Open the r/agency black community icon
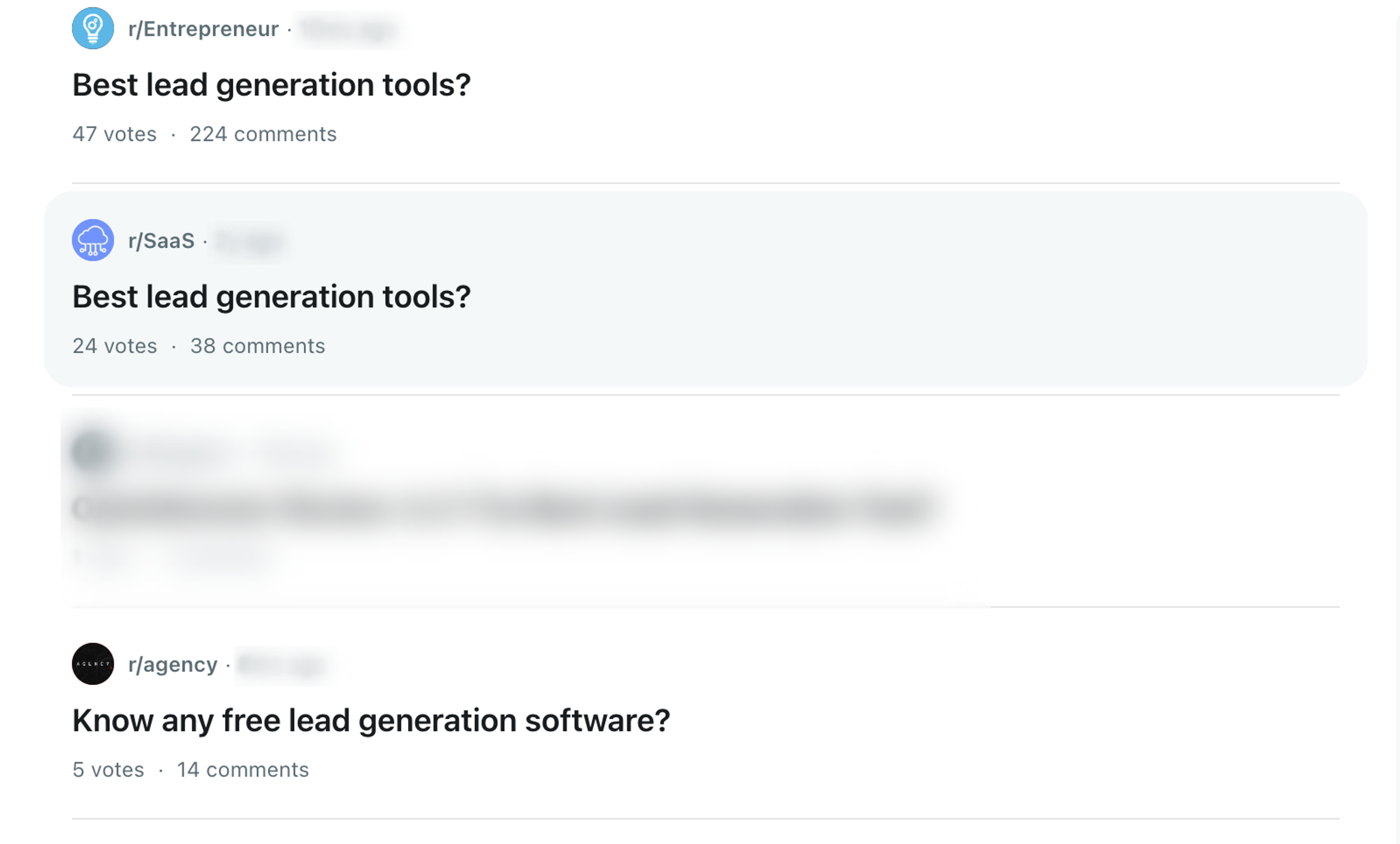 pyautogui.click(x=93, y=664)
